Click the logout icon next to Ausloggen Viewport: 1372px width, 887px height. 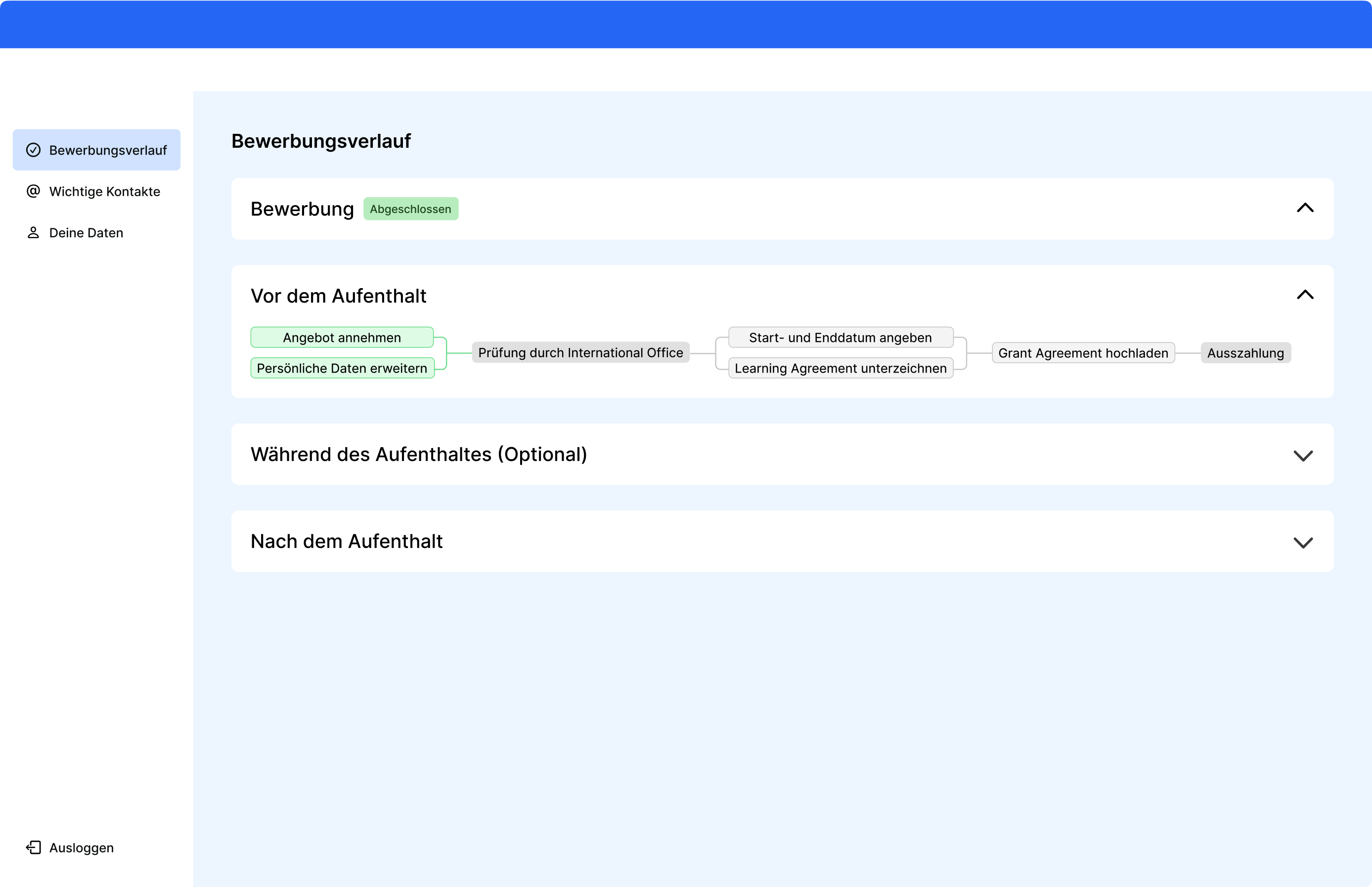[34, 847]
